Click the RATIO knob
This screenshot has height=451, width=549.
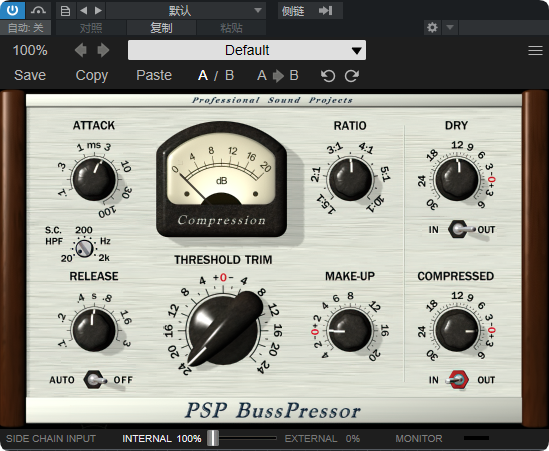350,179
